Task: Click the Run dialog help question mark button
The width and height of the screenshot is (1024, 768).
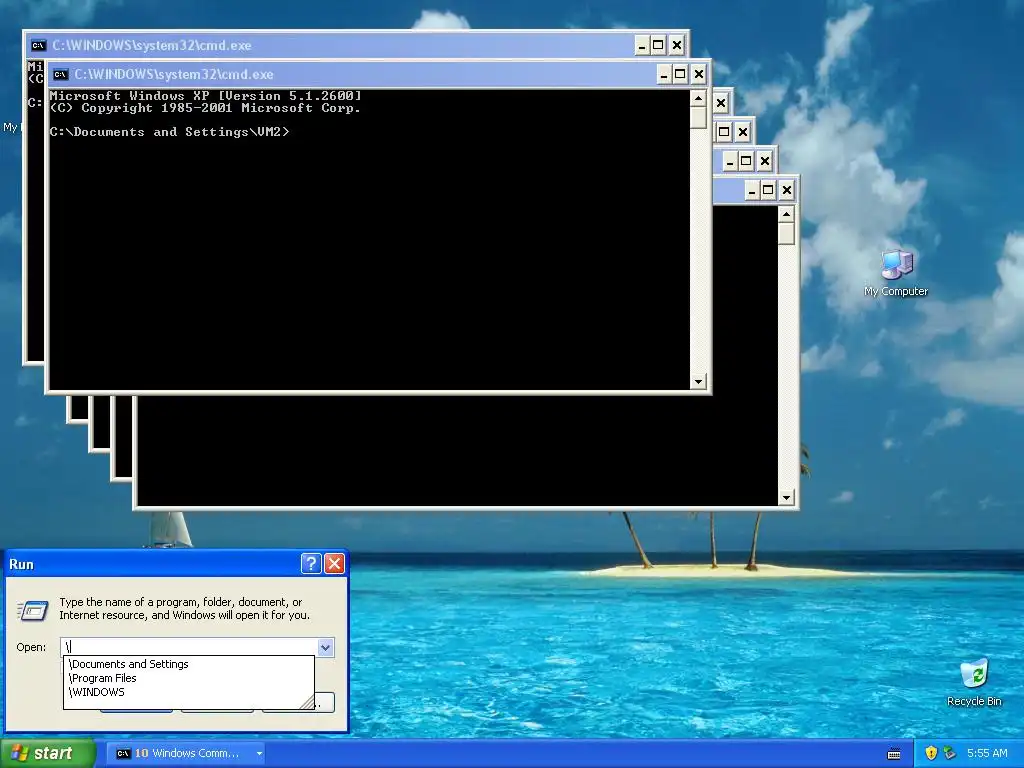Action: pyautogui.click(x=311, y=564)
